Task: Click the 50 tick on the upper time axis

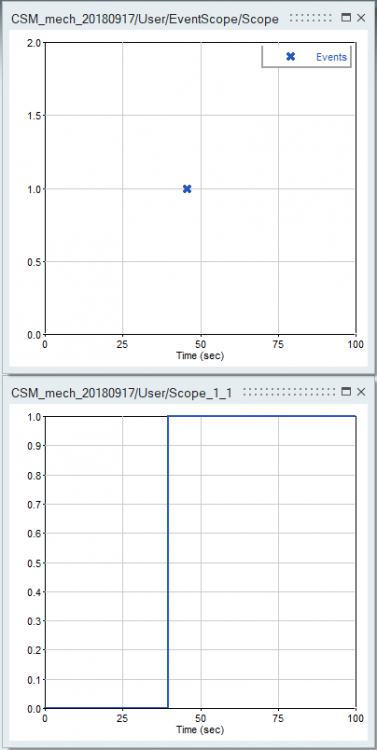Action: [200, 344]
